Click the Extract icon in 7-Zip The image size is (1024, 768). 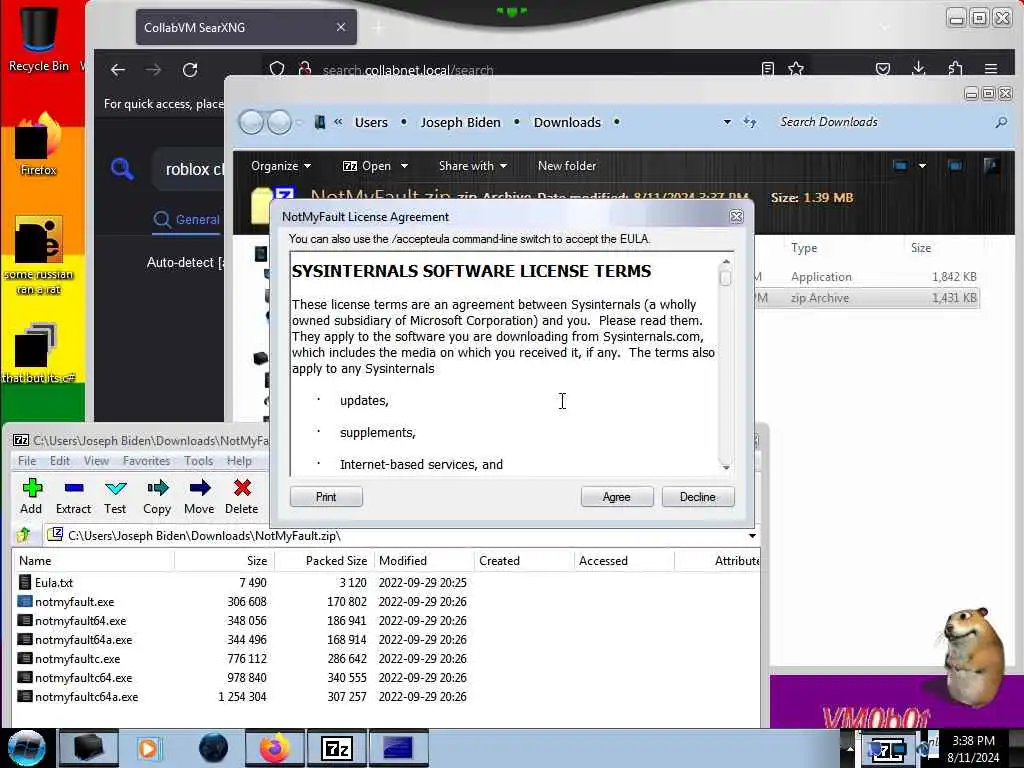click(74, 488)
